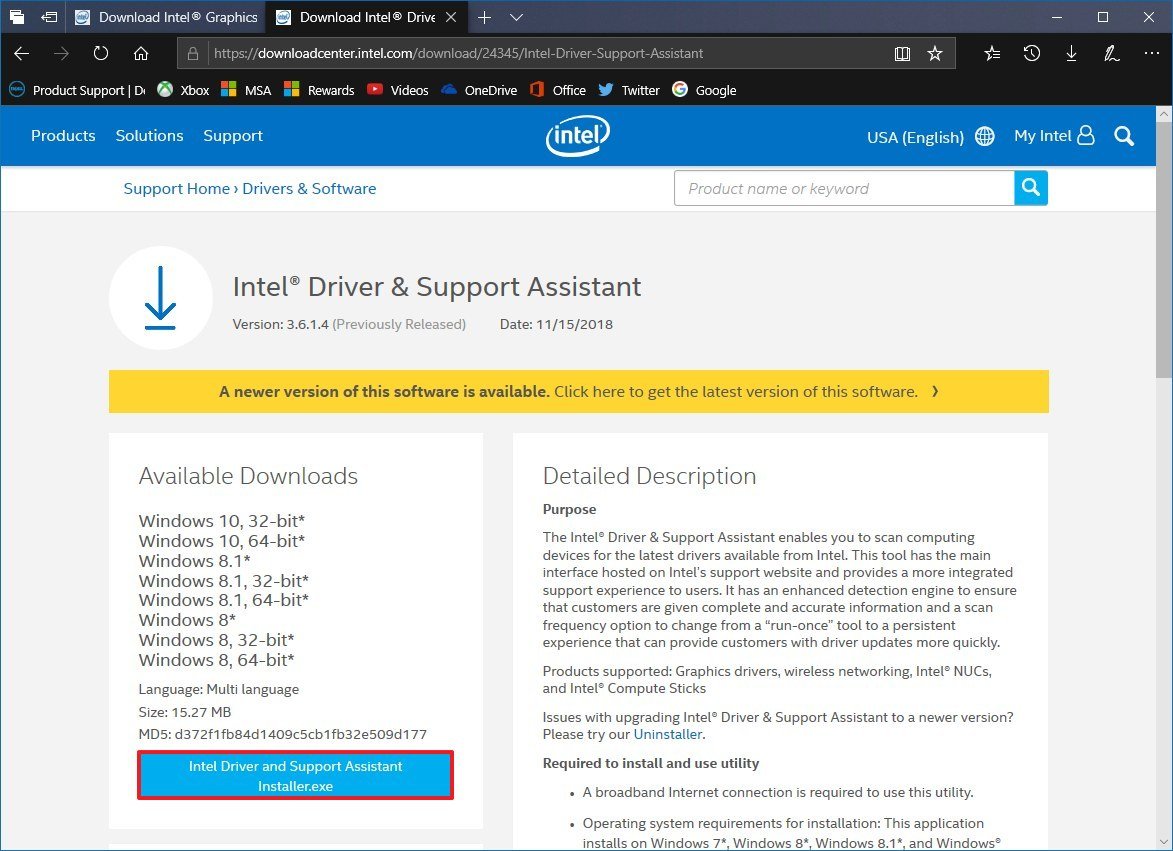Image resolution: width=1173 pixels, height=851 pixels.
Task: Open the MSA bookmark
Action: [246, 90]
